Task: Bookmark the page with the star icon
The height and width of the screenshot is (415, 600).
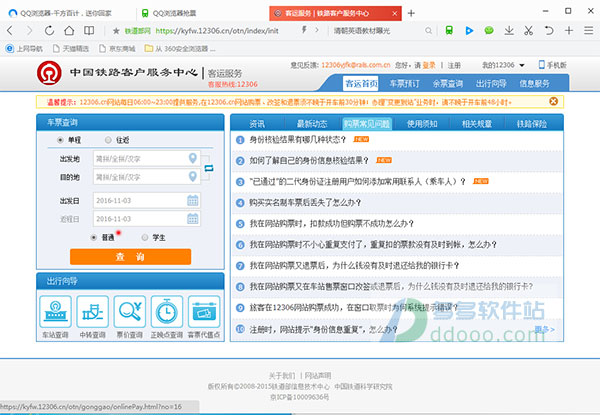Action: click(x=116, y=31)
